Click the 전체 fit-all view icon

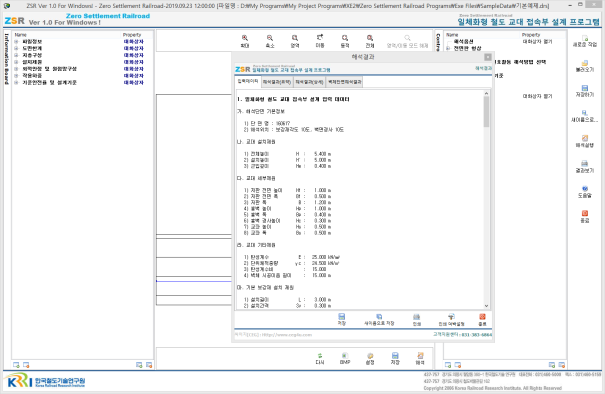click(x=370, y=41)
